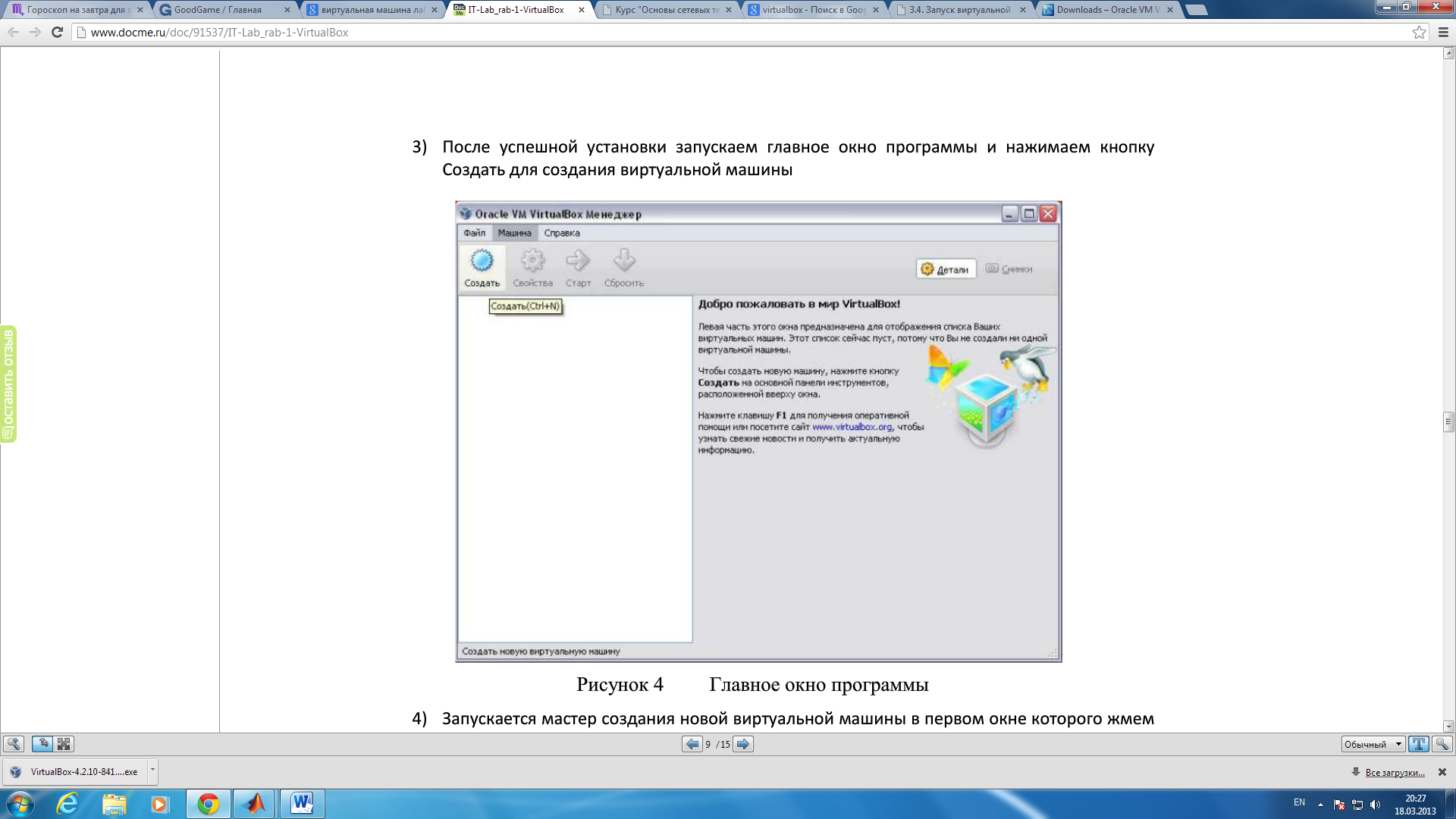Click the current page number 9 field
Image resolution: width=1456 pixels, height=819 pixels.
708,745
